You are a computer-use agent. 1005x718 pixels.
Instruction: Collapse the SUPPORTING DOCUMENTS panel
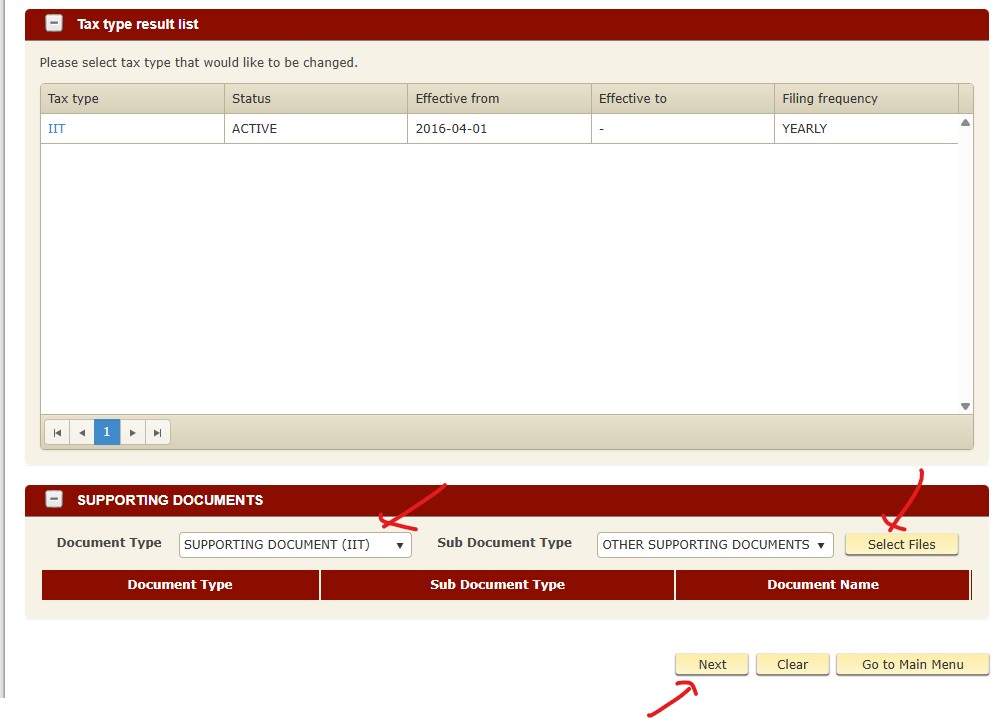point(54,500)
